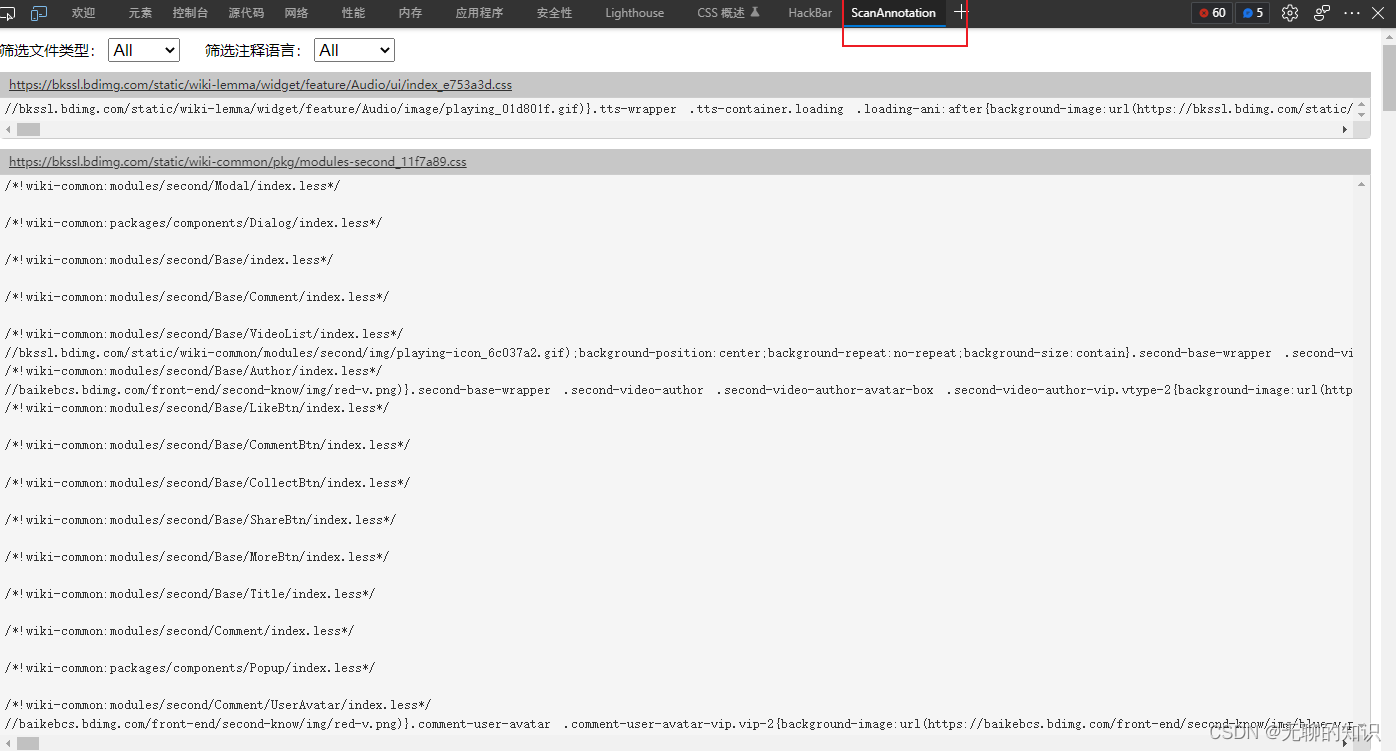Toggle device emulation mode

(39, 13)
